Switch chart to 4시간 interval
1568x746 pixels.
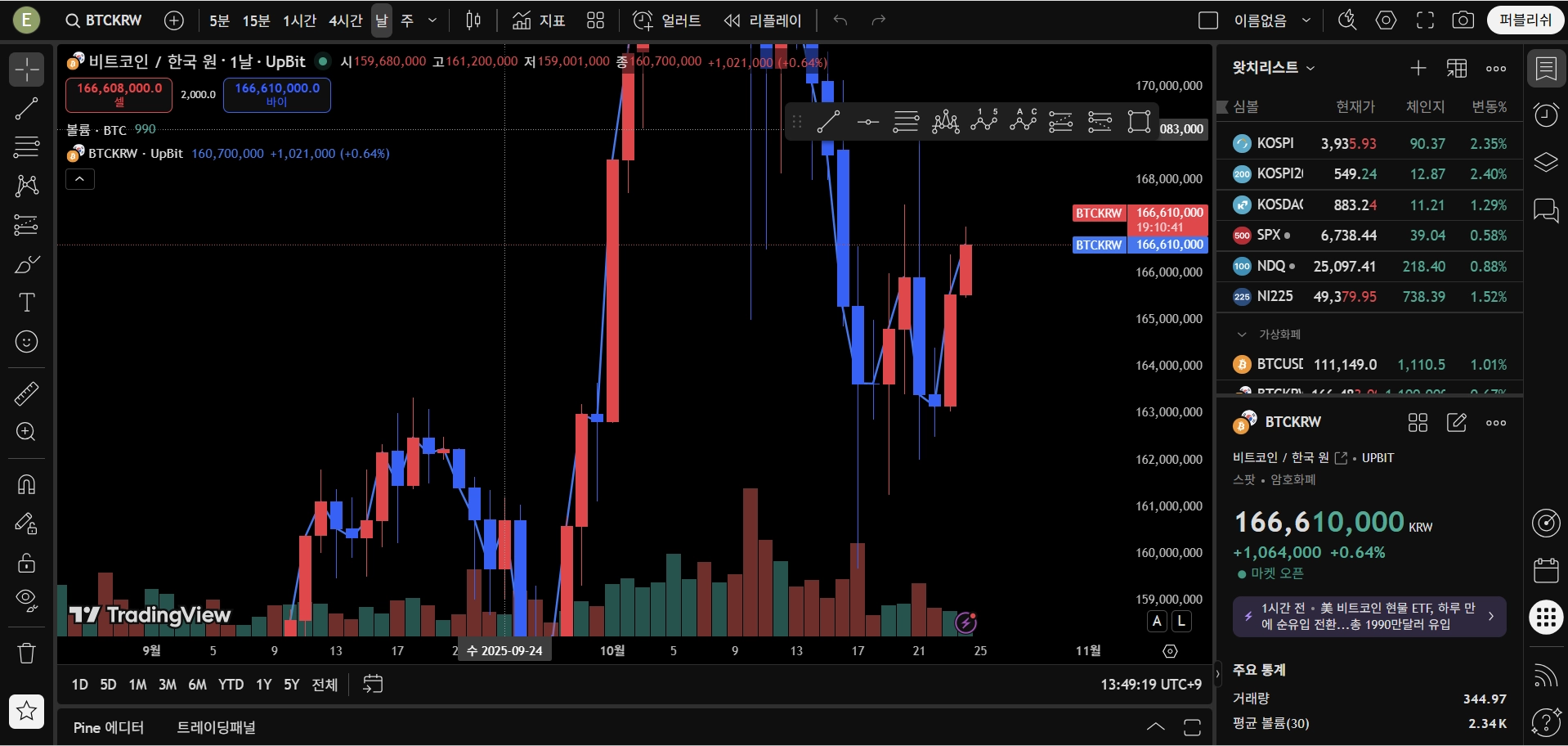click(346, 20)
